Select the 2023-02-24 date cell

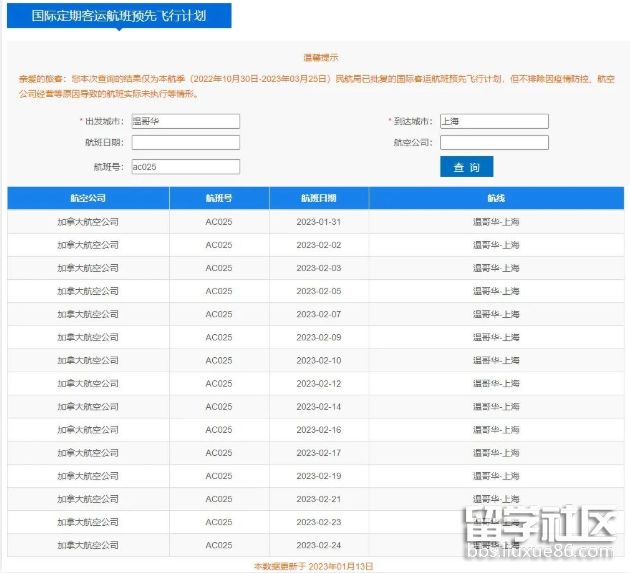tap(318, 545)
